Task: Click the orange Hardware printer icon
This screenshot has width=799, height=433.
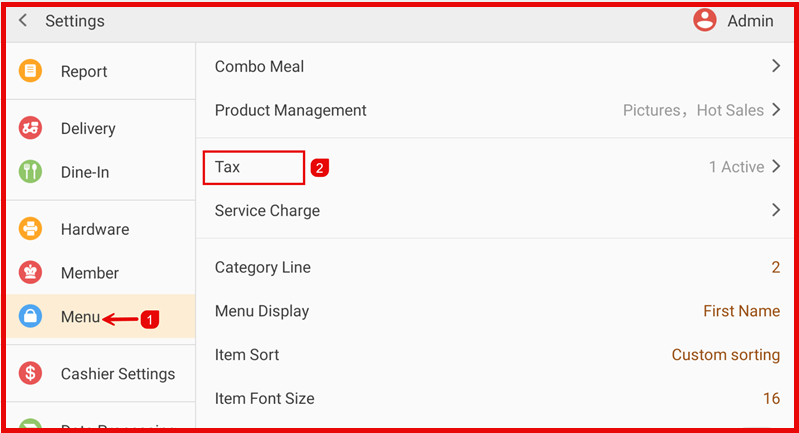Action: pos(31,229)
